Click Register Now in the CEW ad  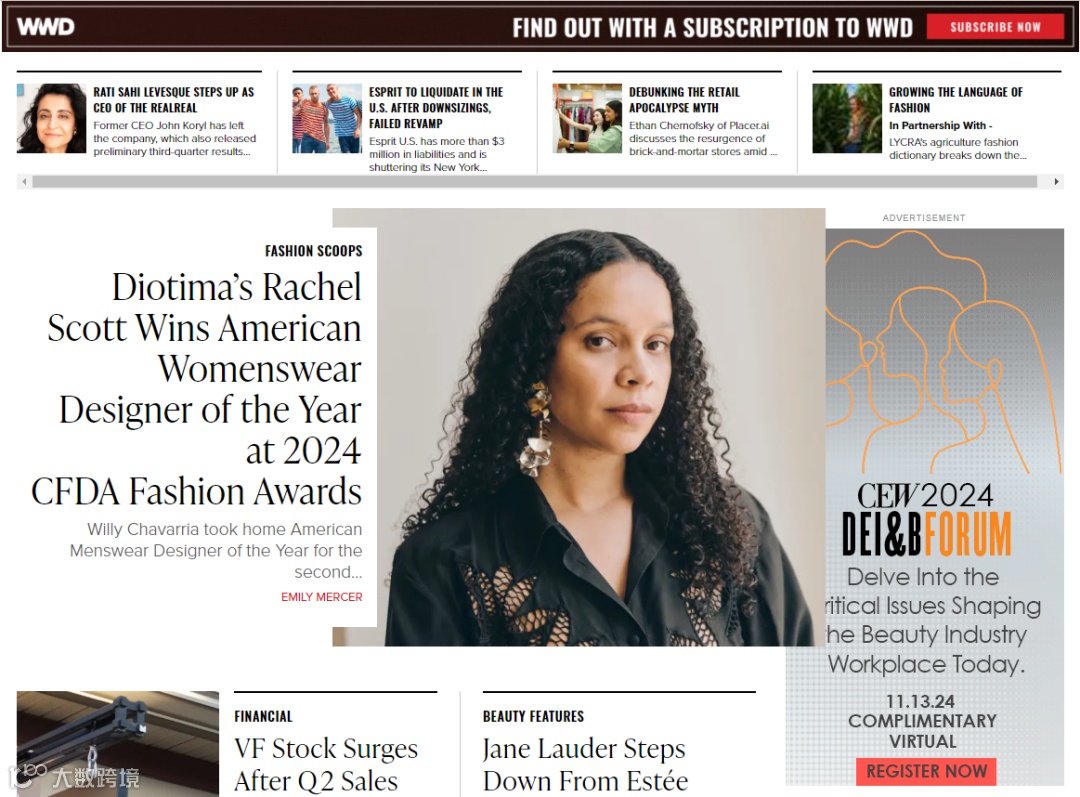(x=926, y=772)
